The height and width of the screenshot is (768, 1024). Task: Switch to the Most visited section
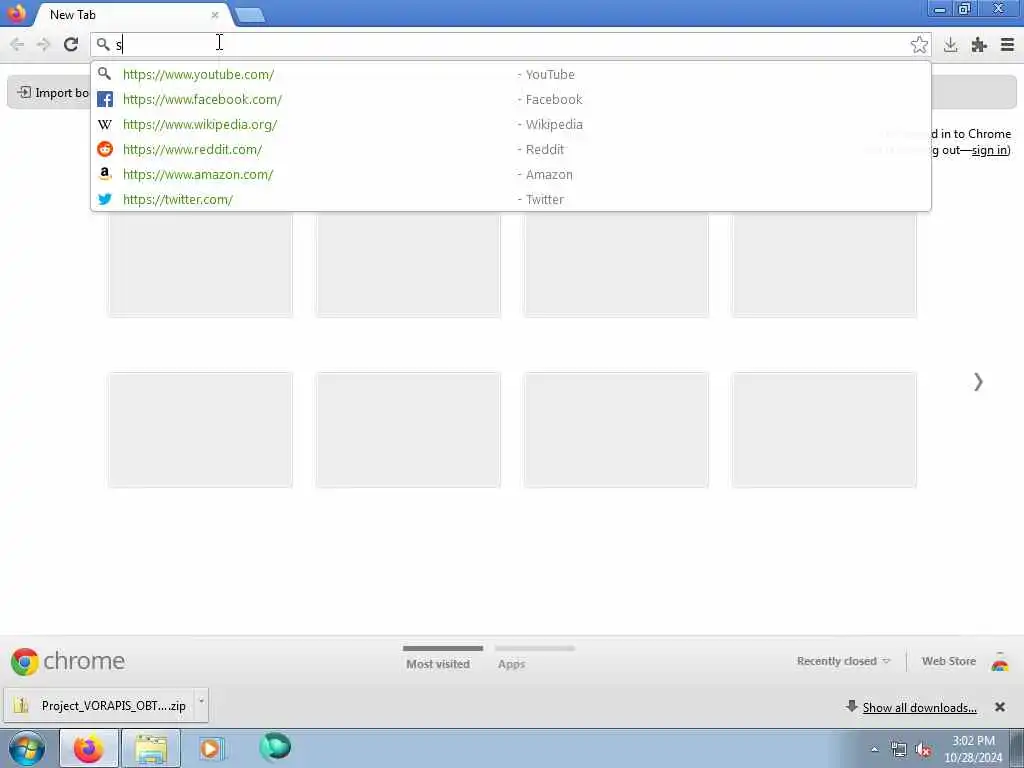438,664
